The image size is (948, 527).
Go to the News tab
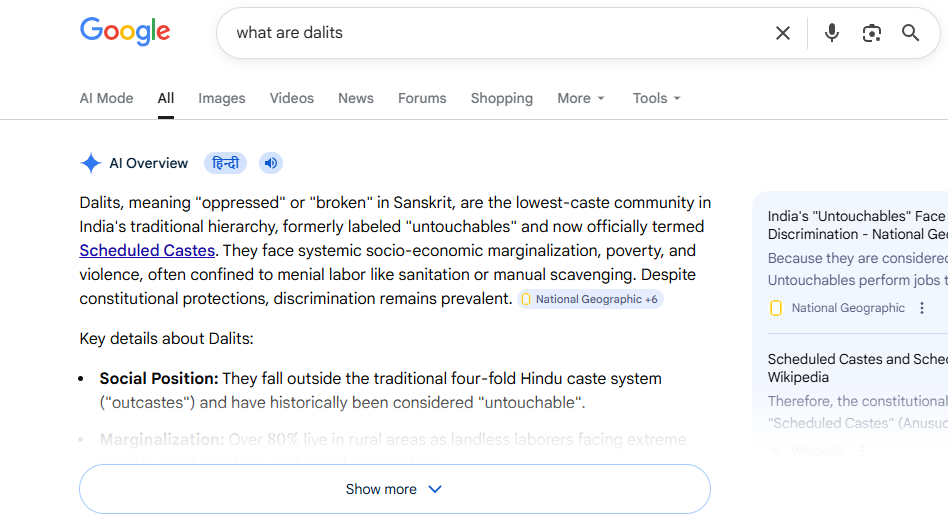coord(355,98)
